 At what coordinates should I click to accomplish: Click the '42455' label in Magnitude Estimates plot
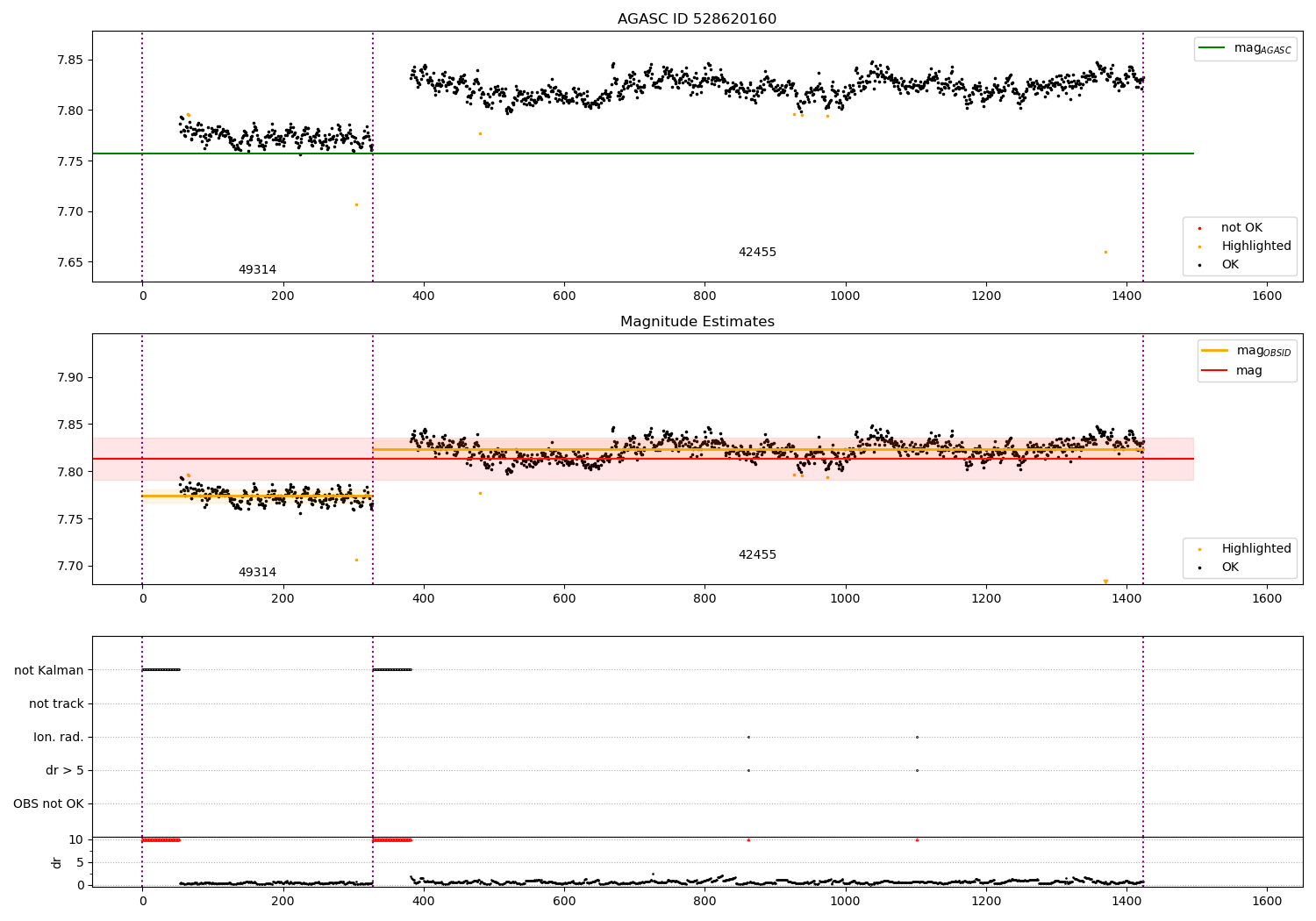pyautogui.click(x=757, y=555)
